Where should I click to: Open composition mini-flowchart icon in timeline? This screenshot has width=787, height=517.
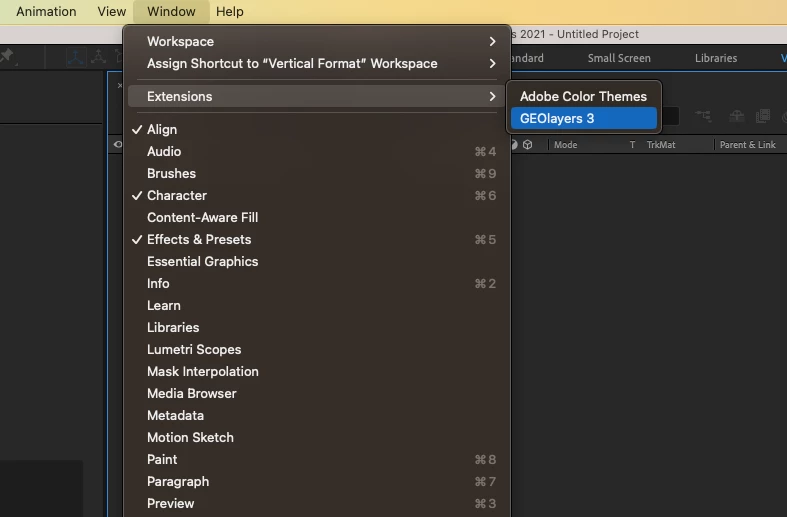tap(704, 116)
